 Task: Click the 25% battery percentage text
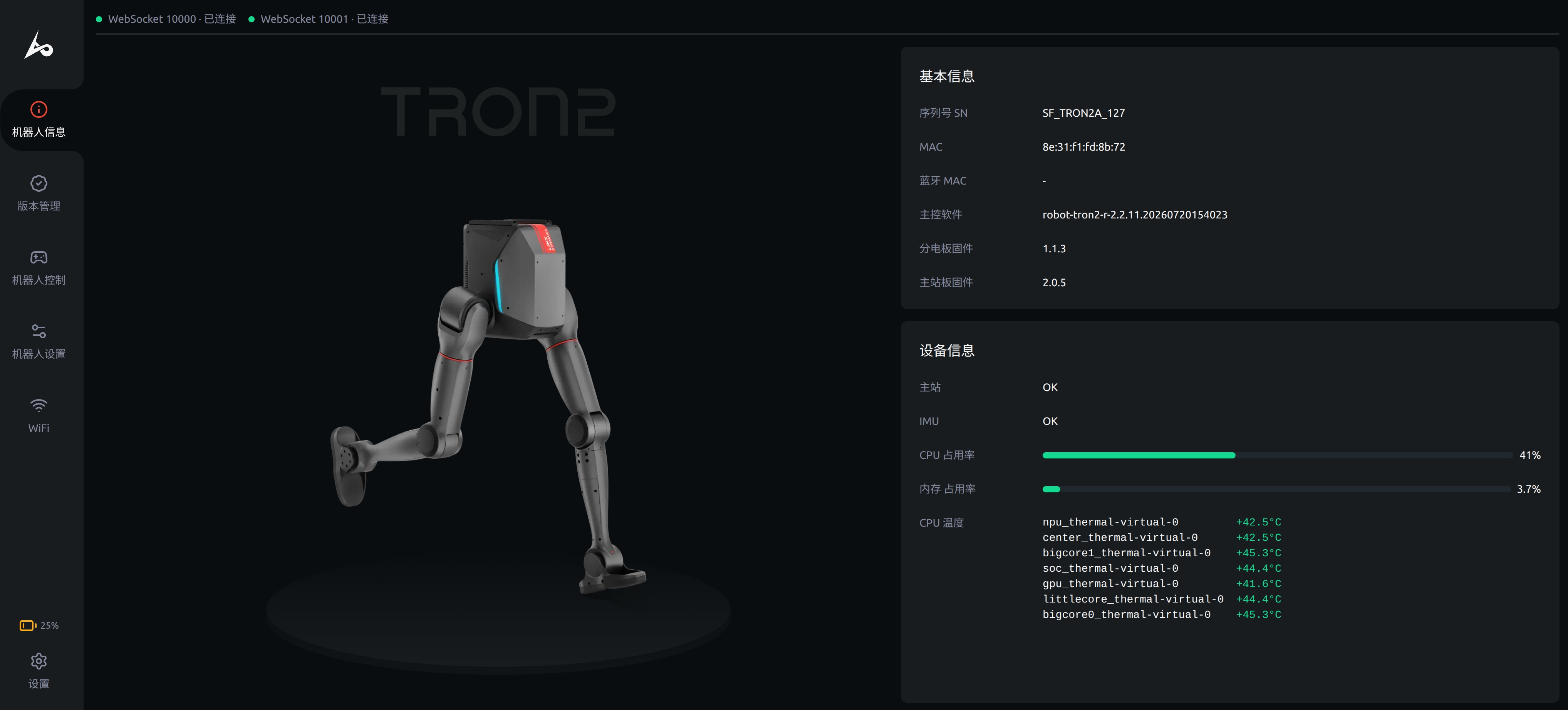tap(50, 626)
